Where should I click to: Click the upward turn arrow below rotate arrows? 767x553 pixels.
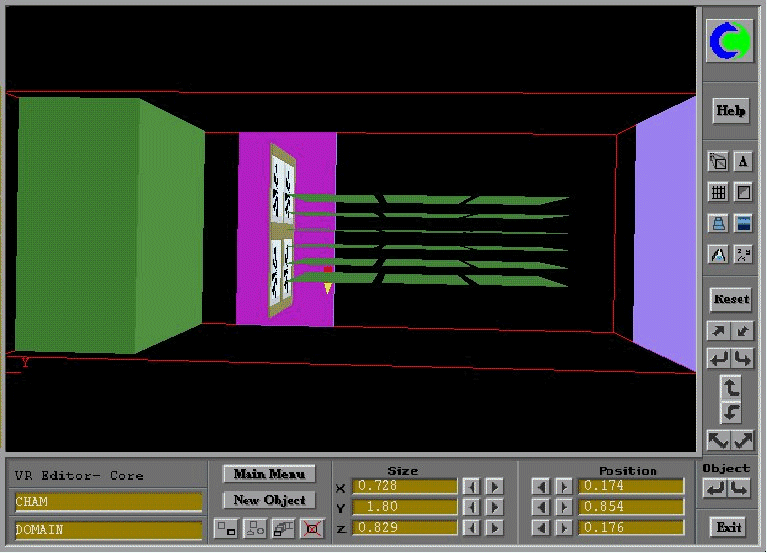(x=730, y=388)
